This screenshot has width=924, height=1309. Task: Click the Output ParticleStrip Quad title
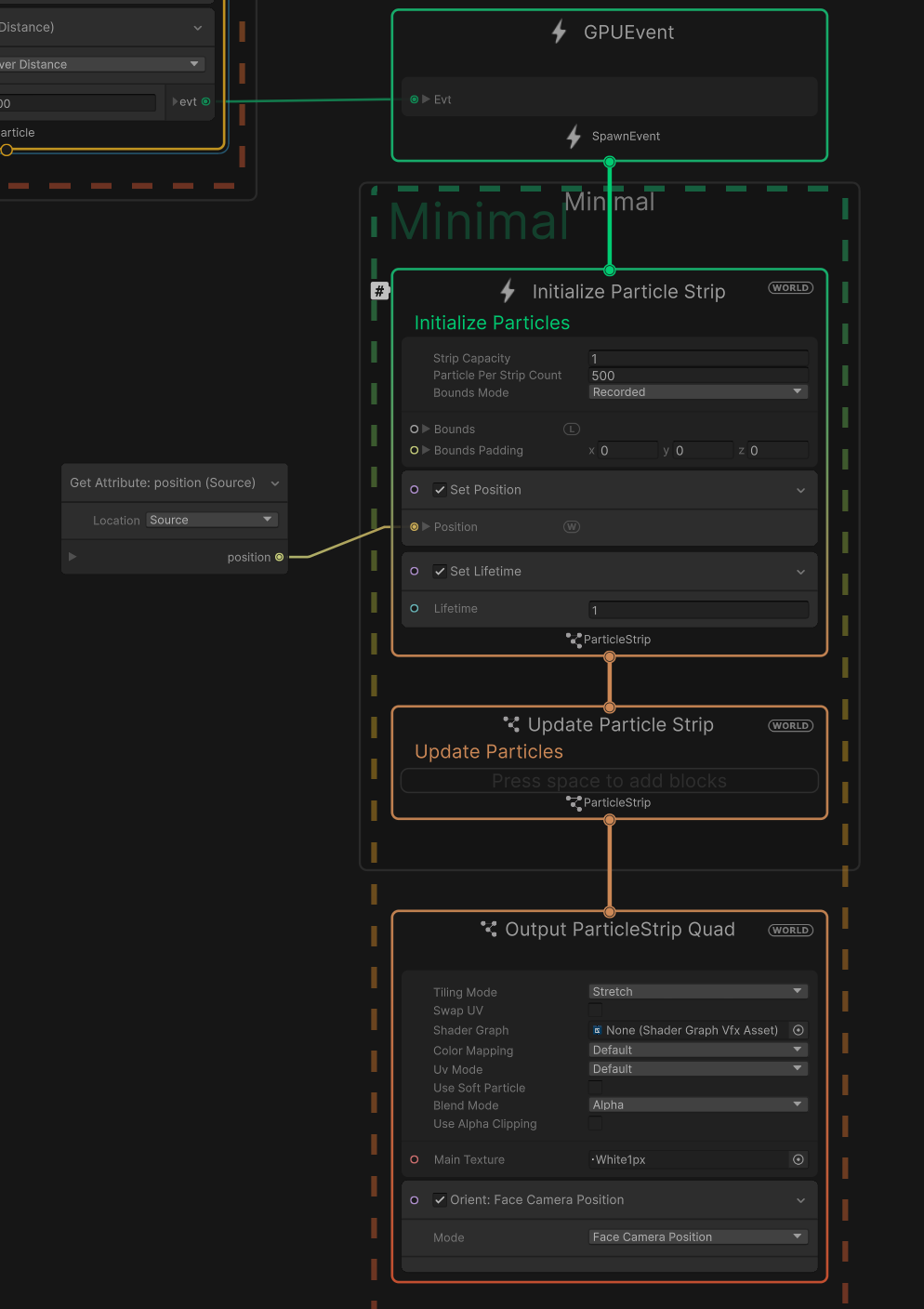pyautogui.click(x=620, y=929)
